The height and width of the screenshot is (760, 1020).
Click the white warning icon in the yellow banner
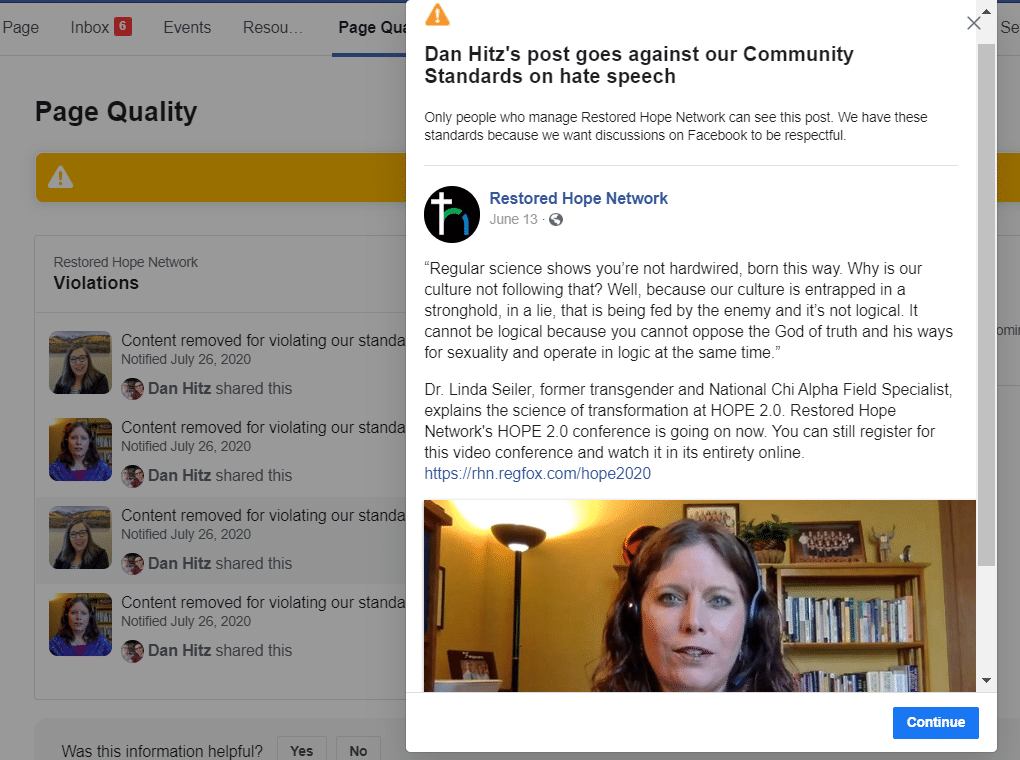tap(60, 177)
